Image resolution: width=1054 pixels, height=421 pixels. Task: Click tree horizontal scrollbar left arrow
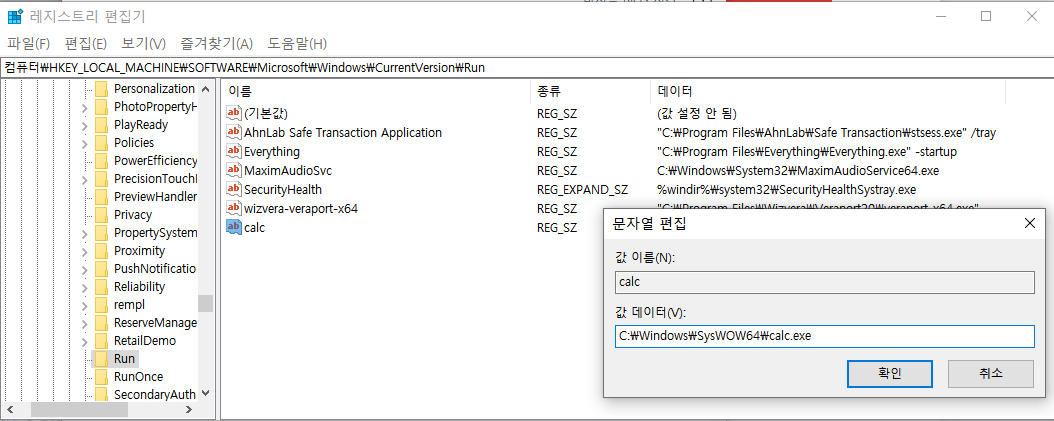10,409
